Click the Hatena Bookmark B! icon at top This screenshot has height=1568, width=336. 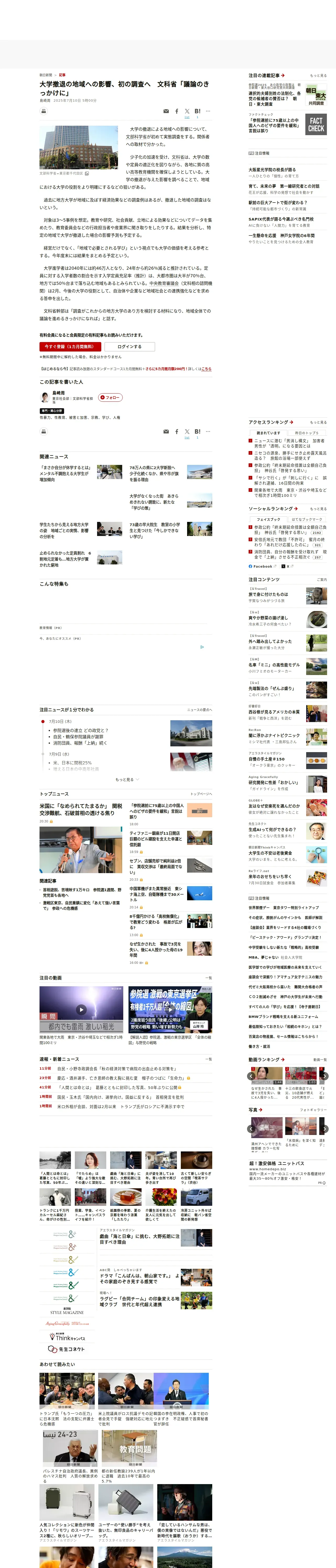197,111
